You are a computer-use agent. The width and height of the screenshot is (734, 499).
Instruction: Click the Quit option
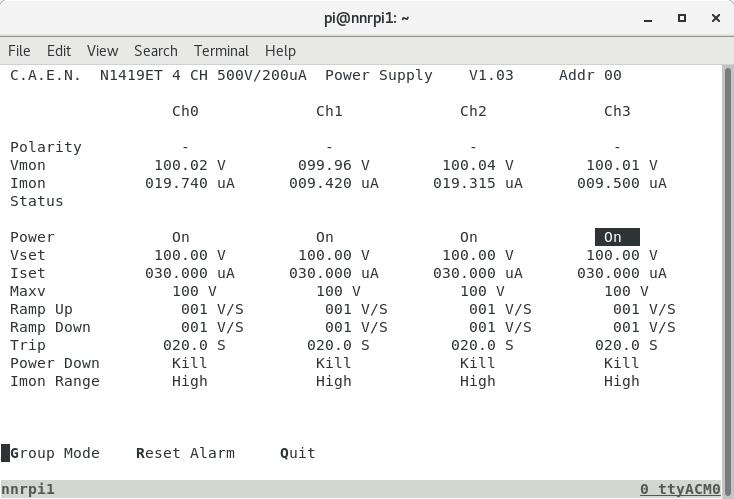click(298, 453)
